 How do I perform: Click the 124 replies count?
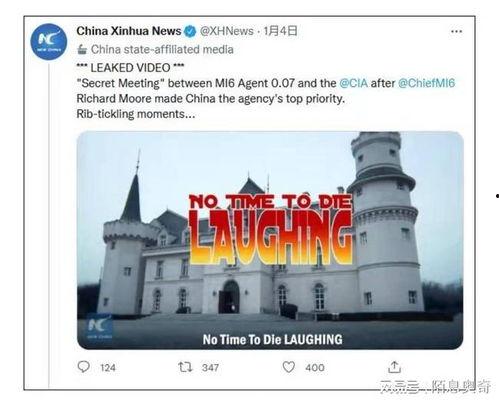[108, 368]
